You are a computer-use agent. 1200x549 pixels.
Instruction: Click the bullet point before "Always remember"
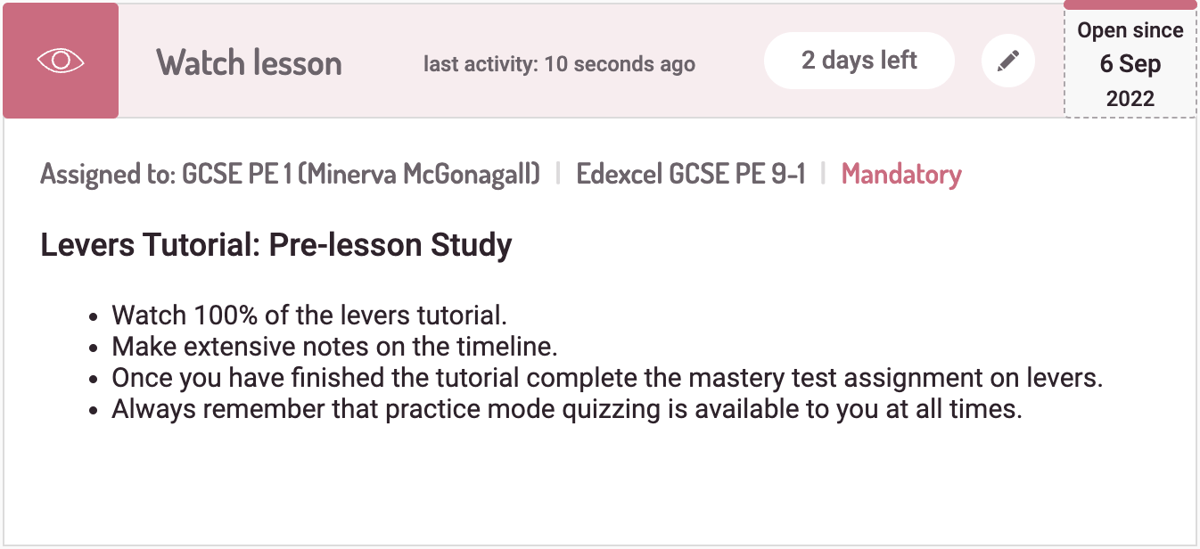click(x=93, y=410)
